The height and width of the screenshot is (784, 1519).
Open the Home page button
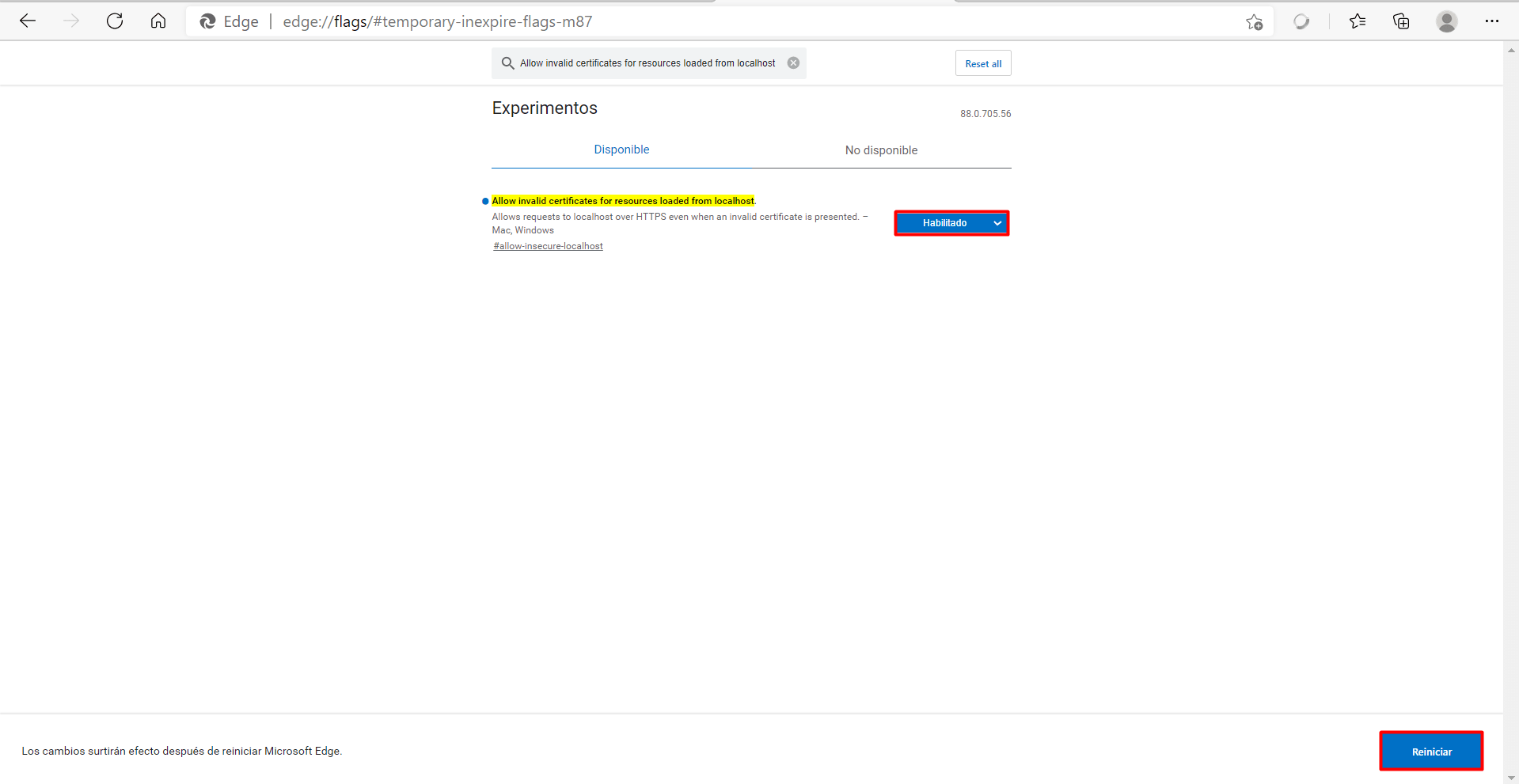158,21
